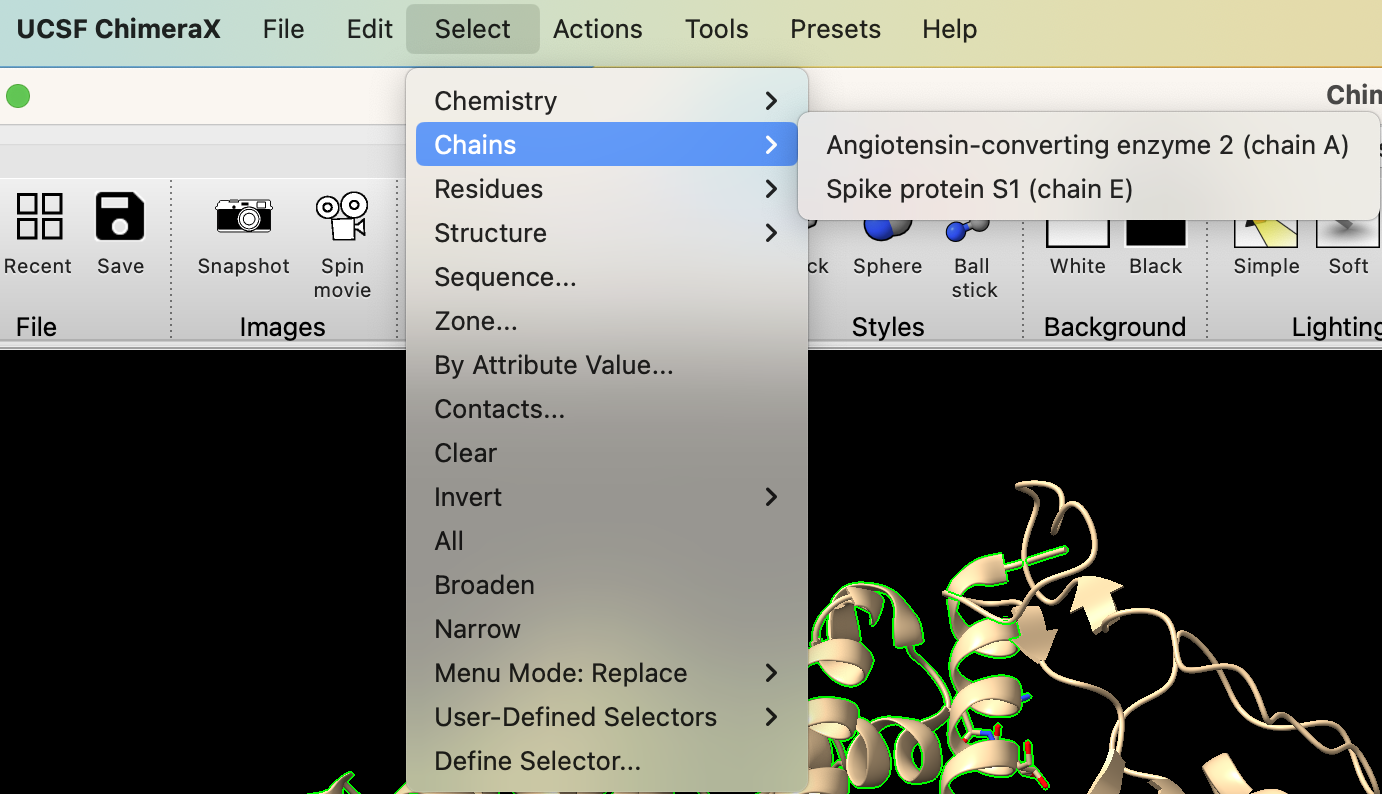Open Define Selector... dialog
1382x794 pixels.
[x=537, y=761]
